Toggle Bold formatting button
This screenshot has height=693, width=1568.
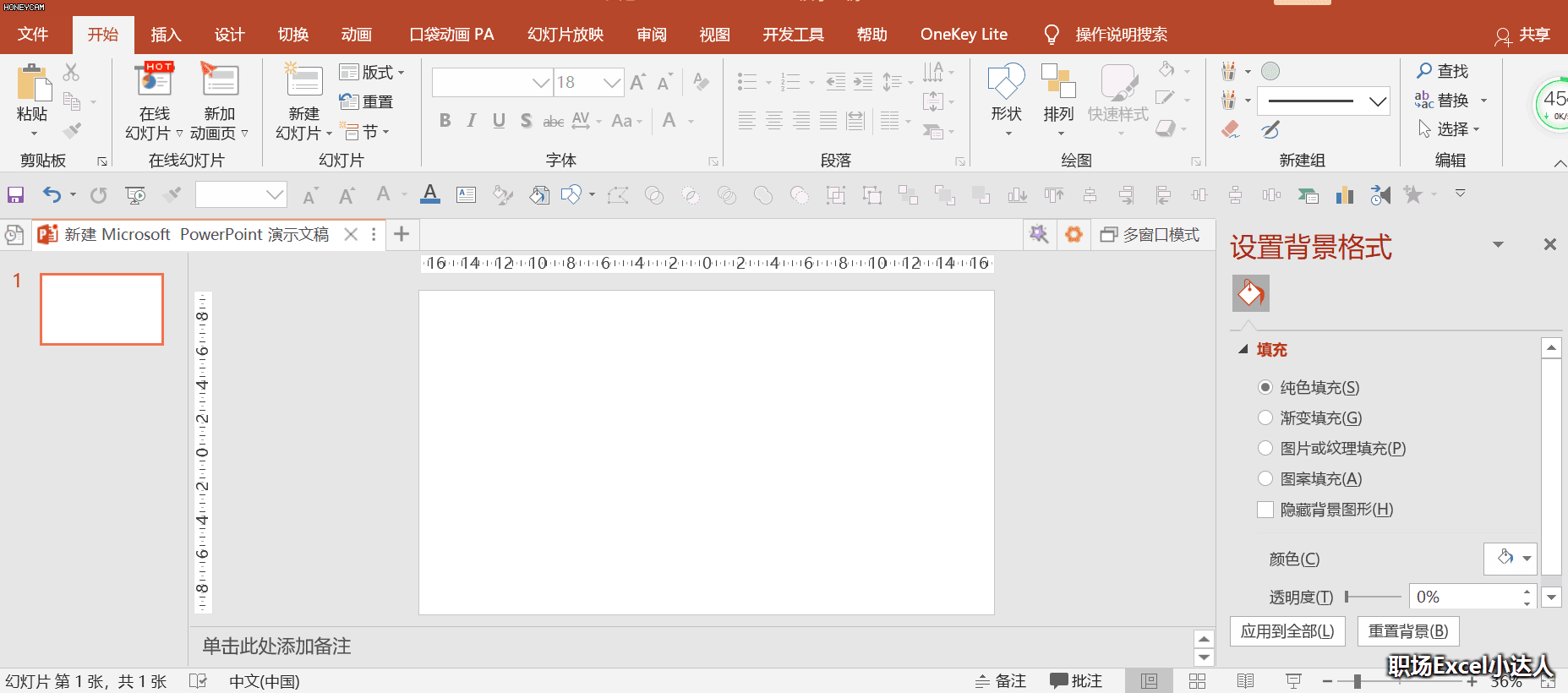(x=445, y=121)
